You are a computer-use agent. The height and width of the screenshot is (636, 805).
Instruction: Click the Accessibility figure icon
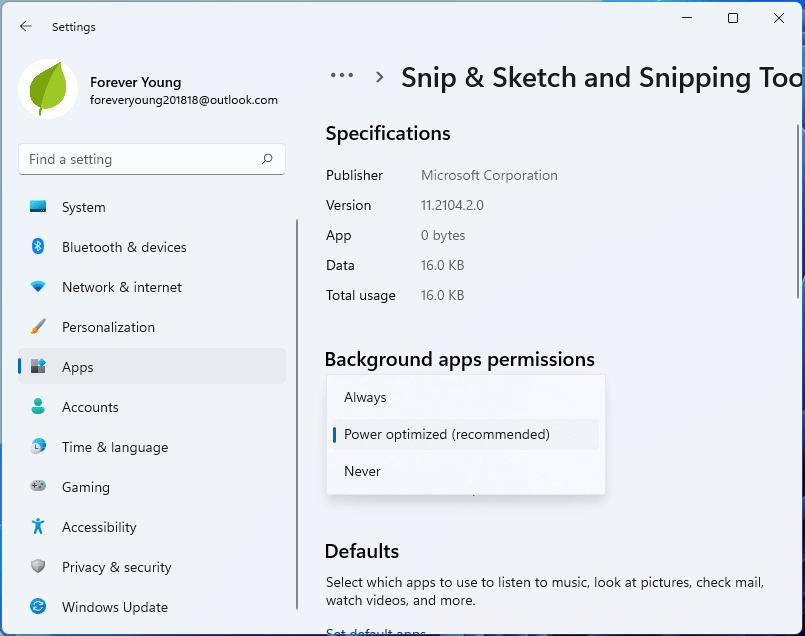pos(38,526)
